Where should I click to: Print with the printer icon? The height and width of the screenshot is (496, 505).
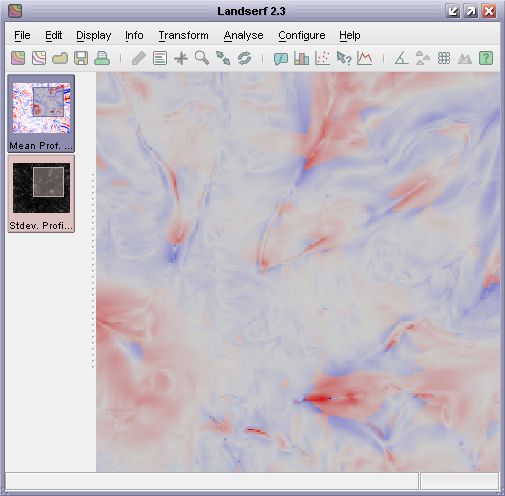point(102,58)
